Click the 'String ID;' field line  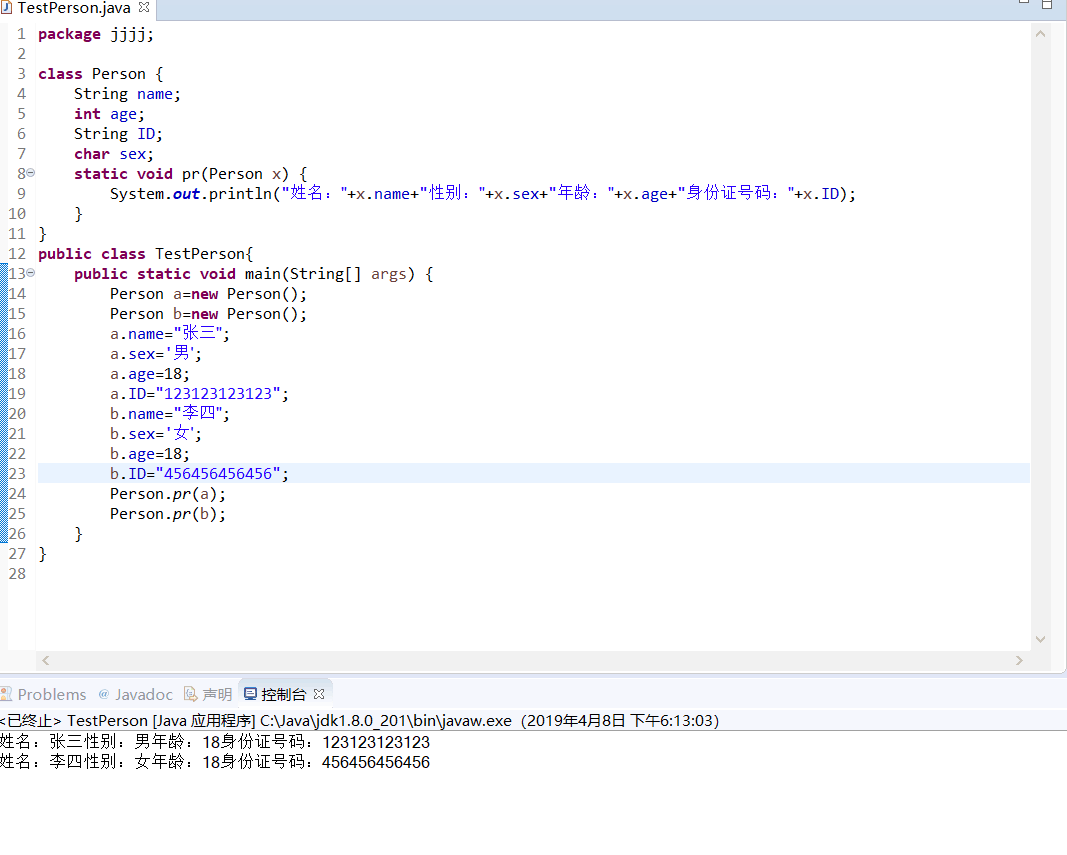click(x=118, y=134)
